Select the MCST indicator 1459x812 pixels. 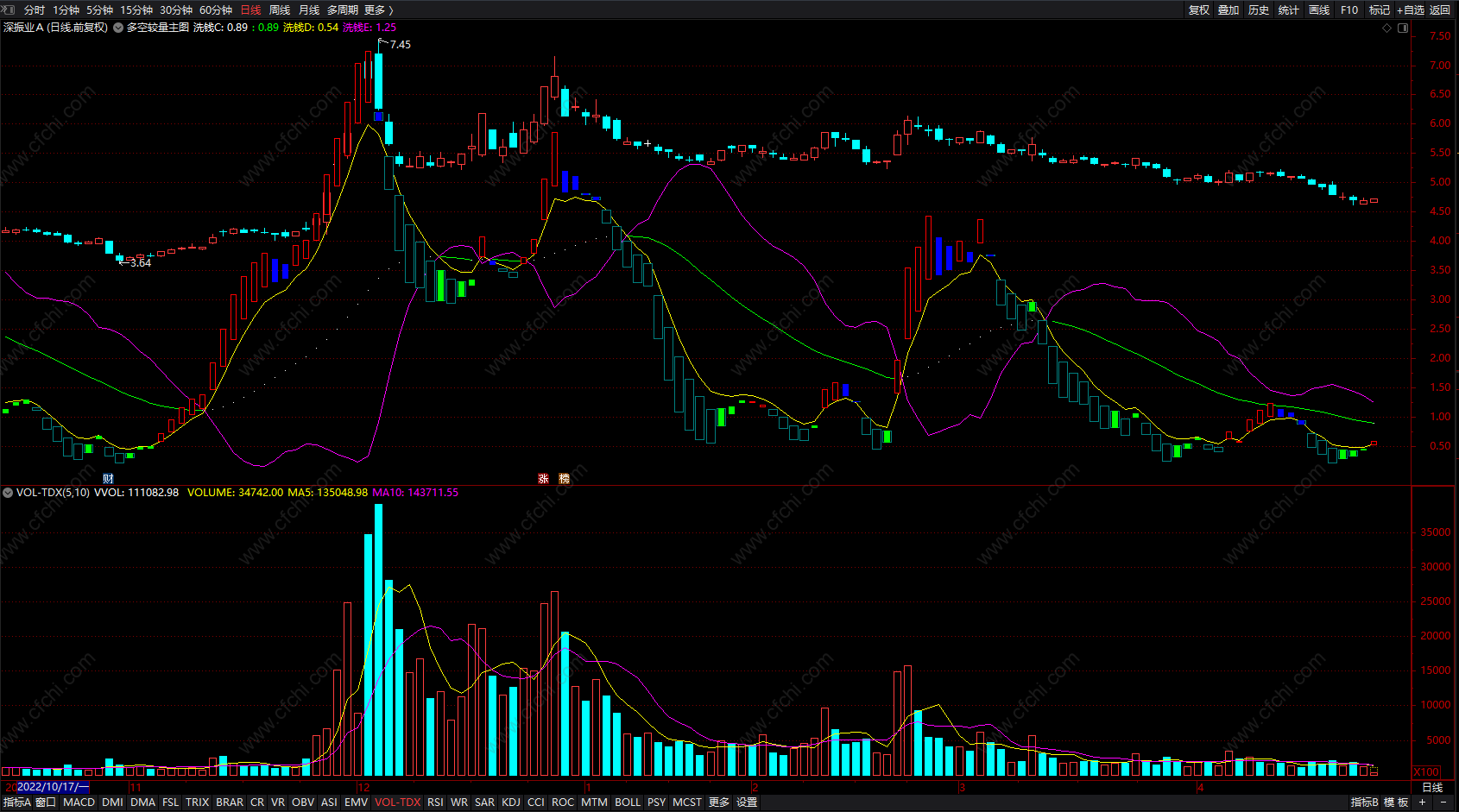click(687, 803)
